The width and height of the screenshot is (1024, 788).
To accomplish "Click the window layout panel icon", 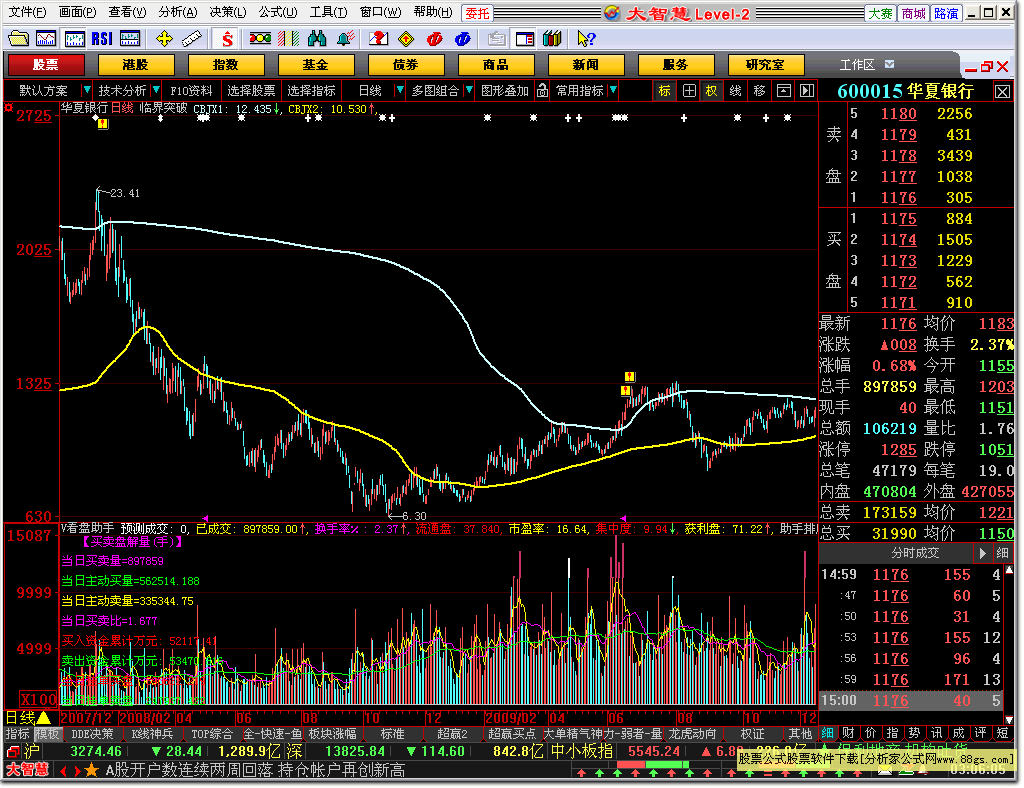I will 524,39.
